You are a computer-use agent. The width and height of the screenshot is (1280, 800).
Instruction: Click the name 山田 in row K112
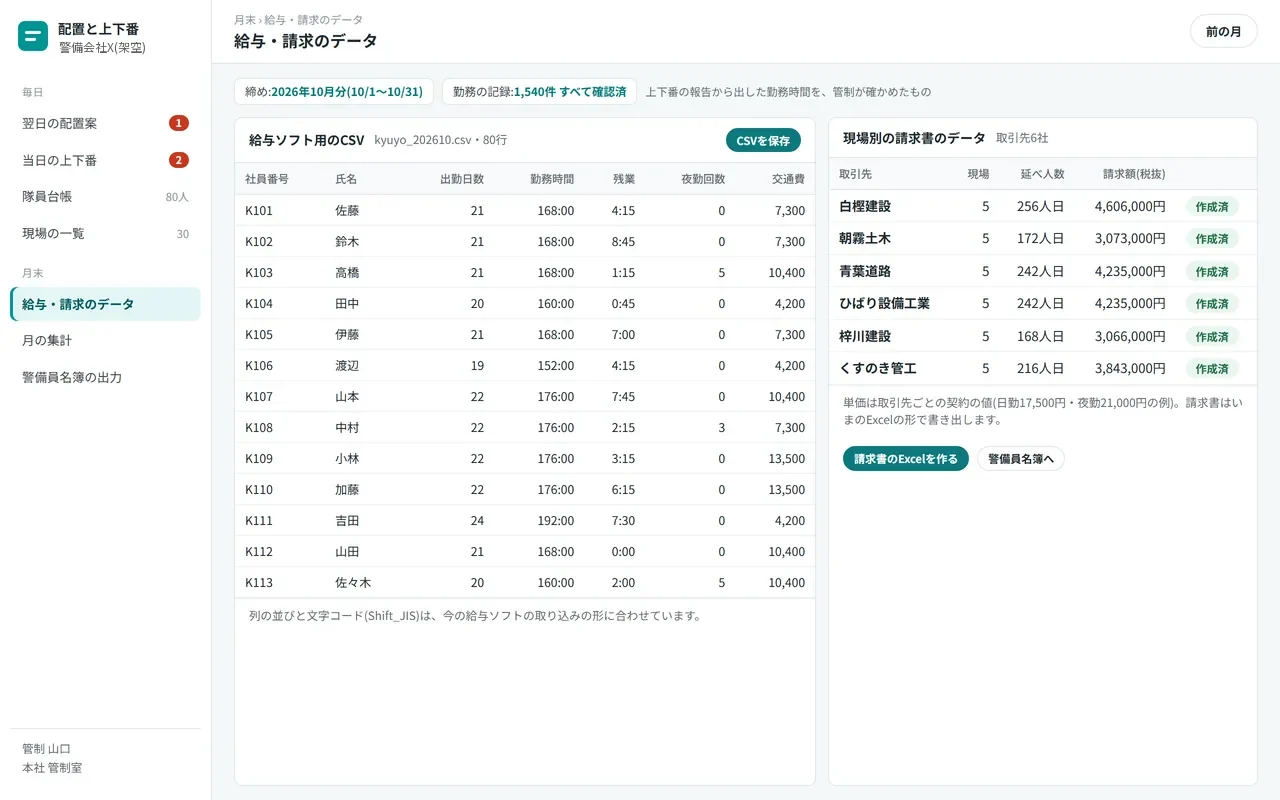pos(347,552)
